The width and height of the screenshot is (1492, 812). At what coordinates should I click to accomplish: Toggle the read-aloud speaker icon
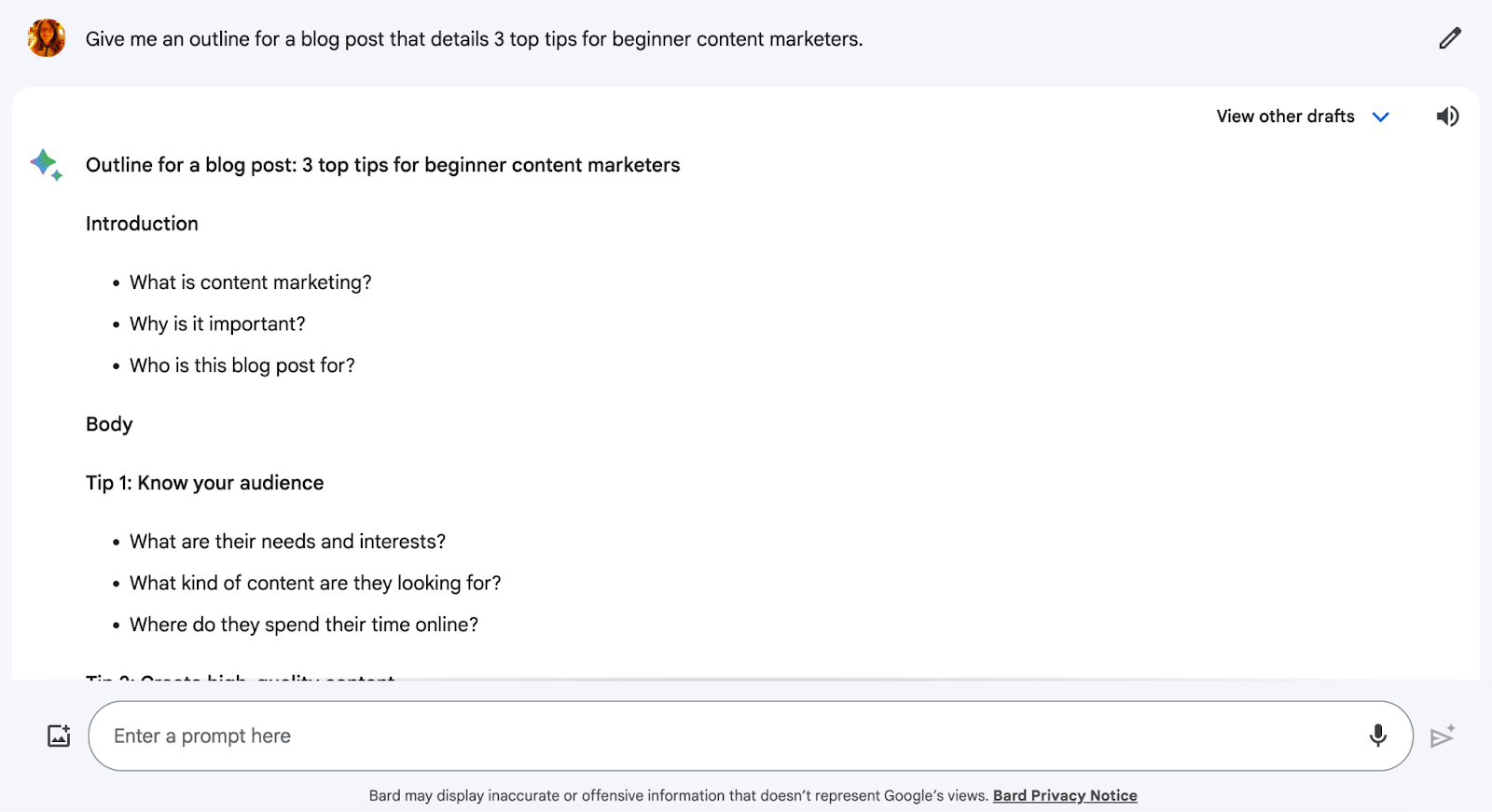coord(1447,116)
